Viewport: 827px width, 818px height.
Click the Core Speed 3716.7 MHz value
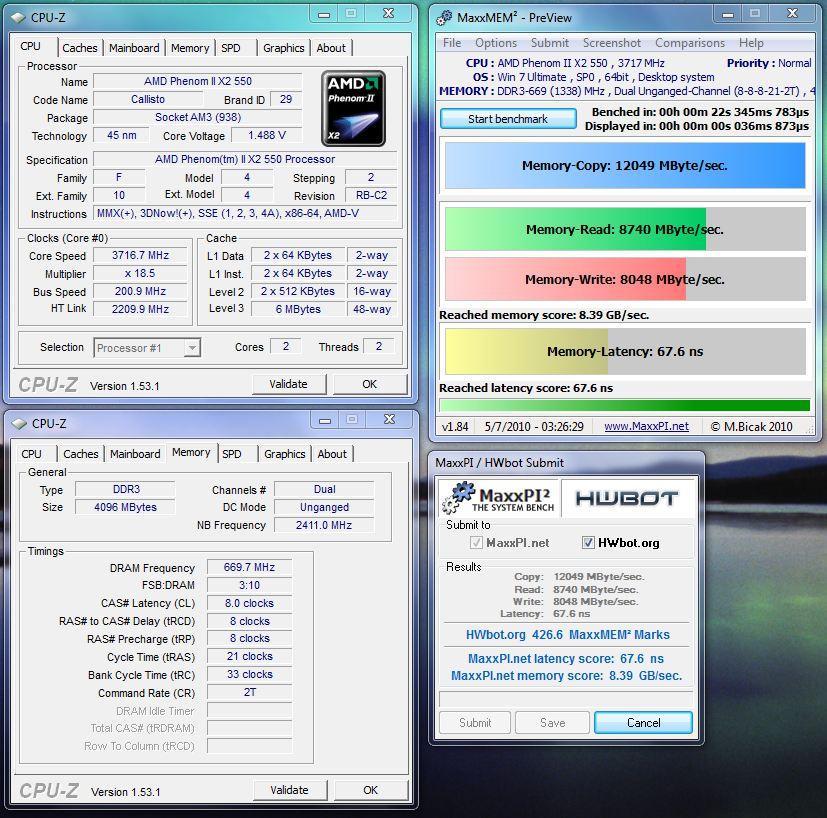coord(140,255)
